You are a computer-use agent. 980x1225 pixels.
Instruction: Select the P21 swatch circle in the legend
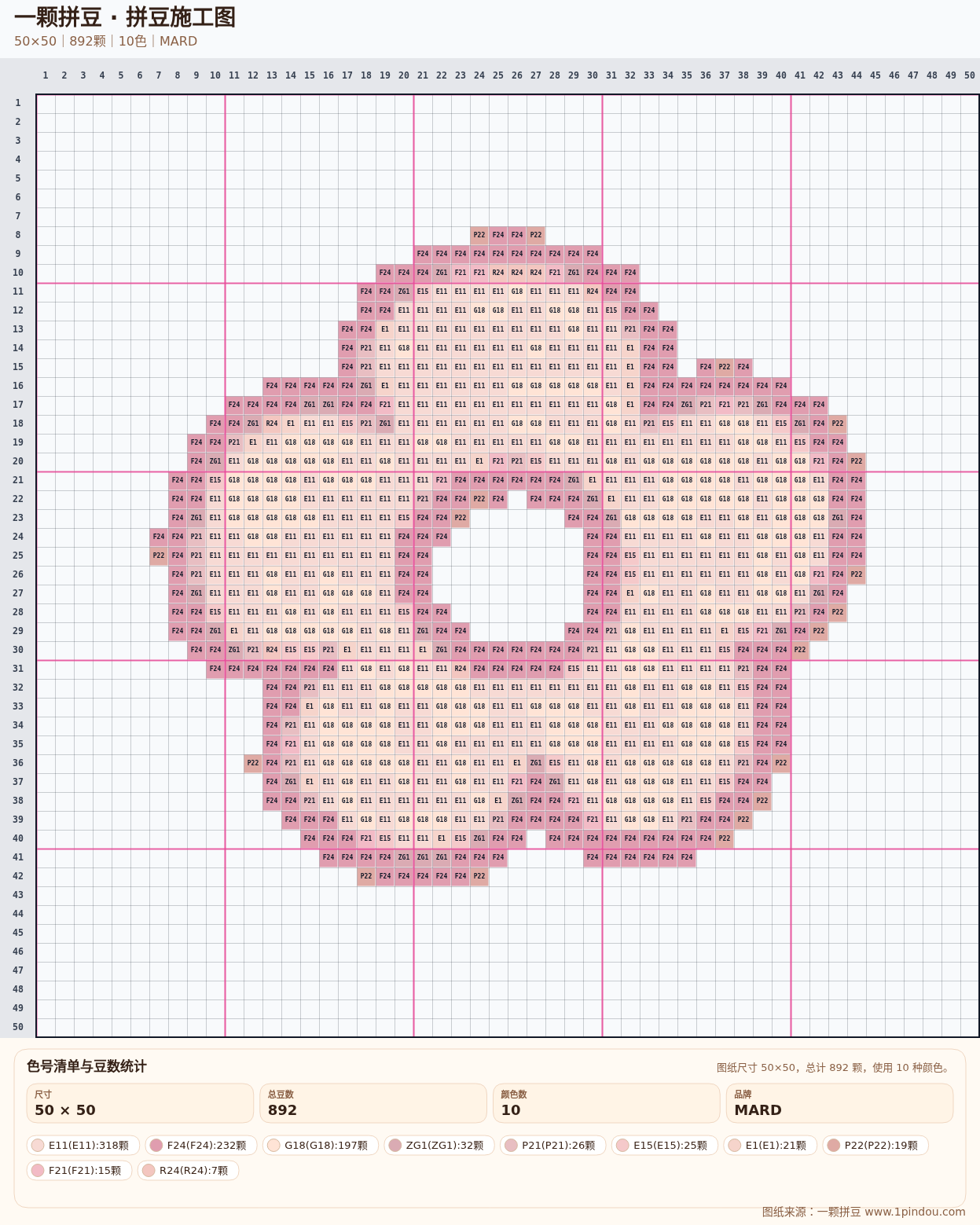[511, 1146]
